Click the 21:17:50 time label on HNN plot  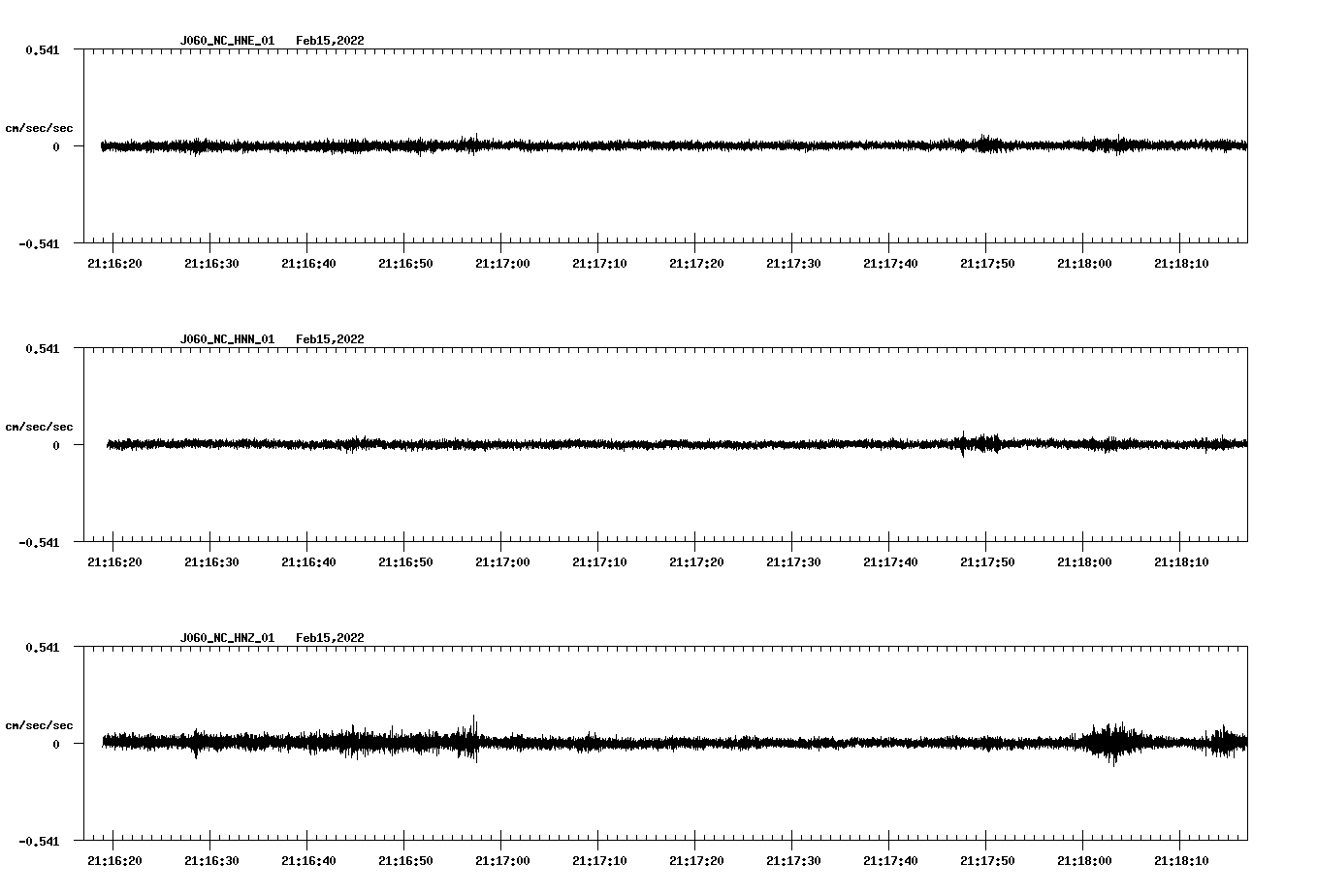987,562
